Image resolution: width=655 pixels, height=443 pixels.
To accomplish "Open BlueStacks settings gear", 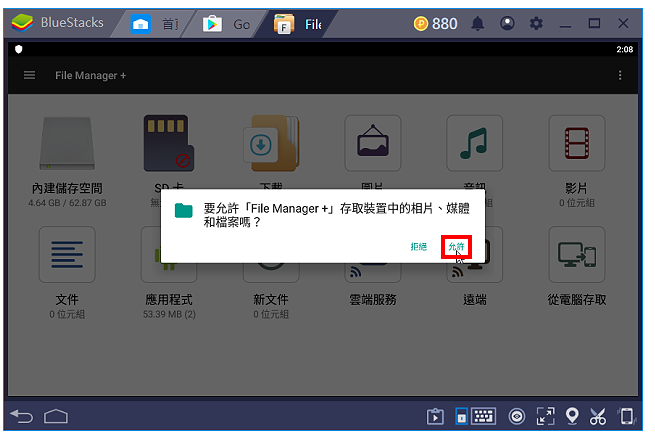I will point(536,23).
